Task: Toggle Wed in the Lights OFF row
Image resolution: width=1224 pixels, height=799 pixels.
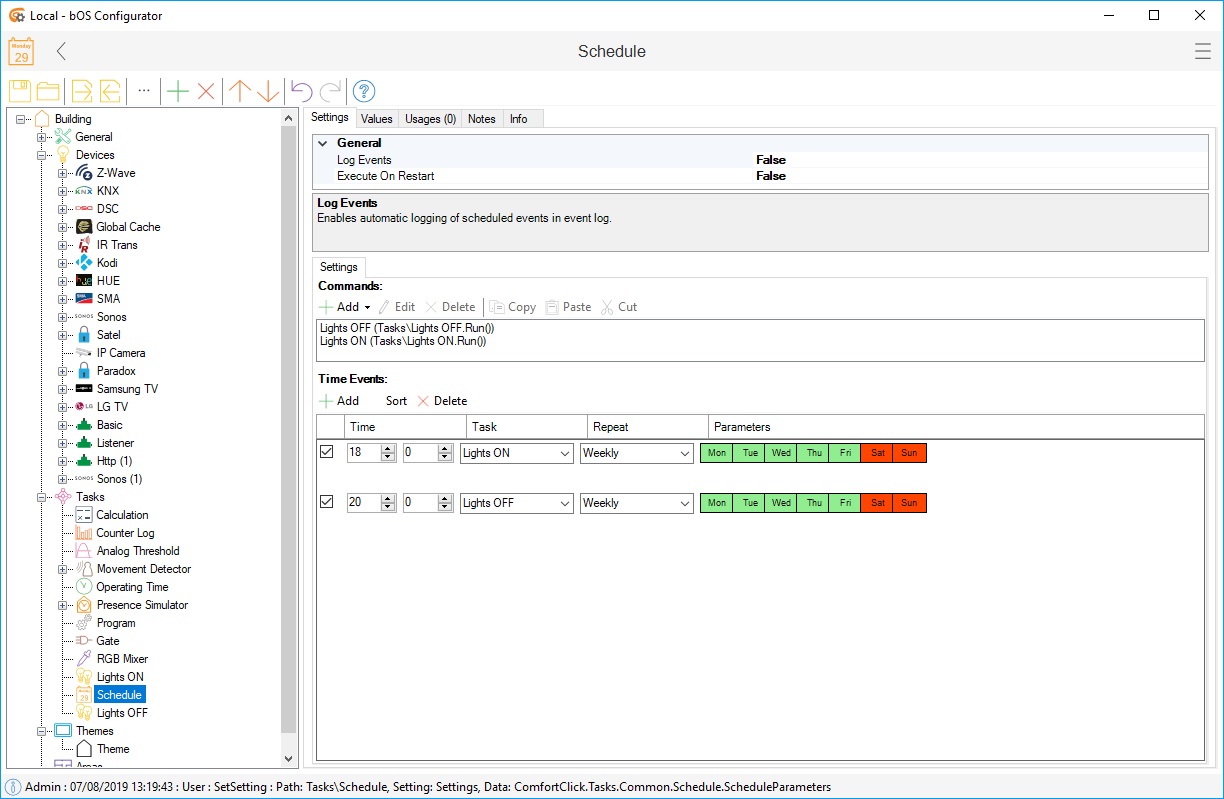Action: [781, 503]
